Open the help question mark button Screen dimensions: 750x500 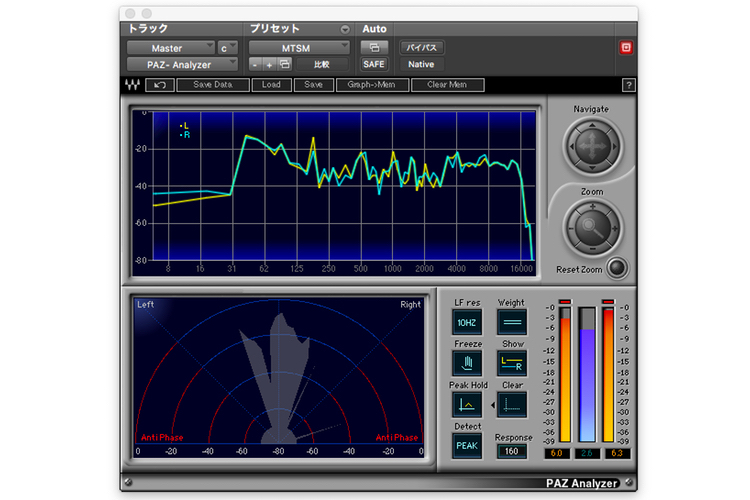629,85
